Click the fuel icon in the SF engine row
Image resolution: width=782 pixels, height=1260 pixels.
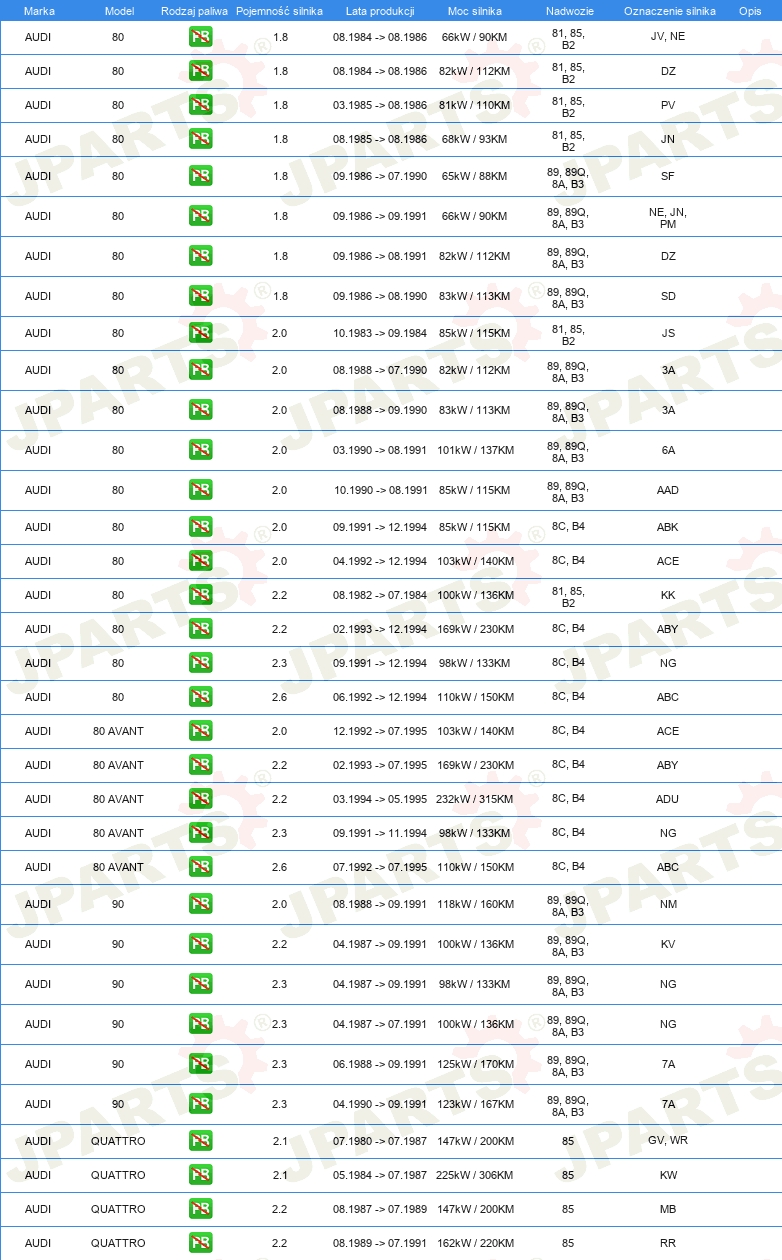[200, 176]
